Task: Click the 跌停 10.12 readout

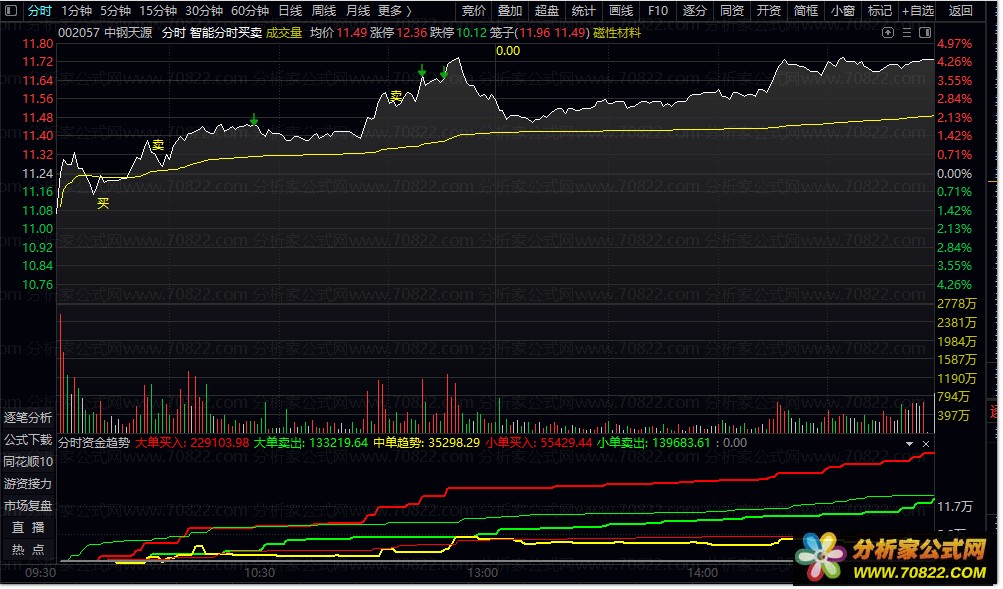Action: click(x=458, y=33)
